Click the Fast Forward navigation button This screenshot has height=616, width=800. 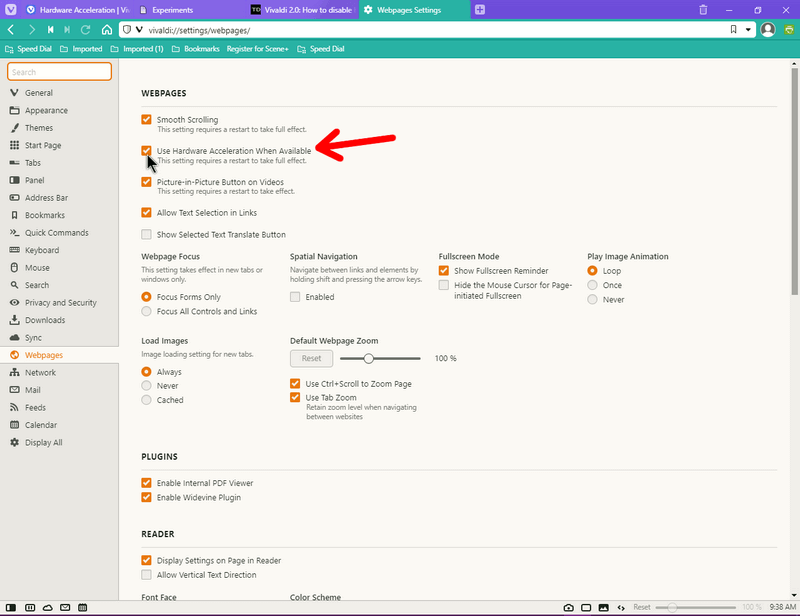tap(67, 30)
